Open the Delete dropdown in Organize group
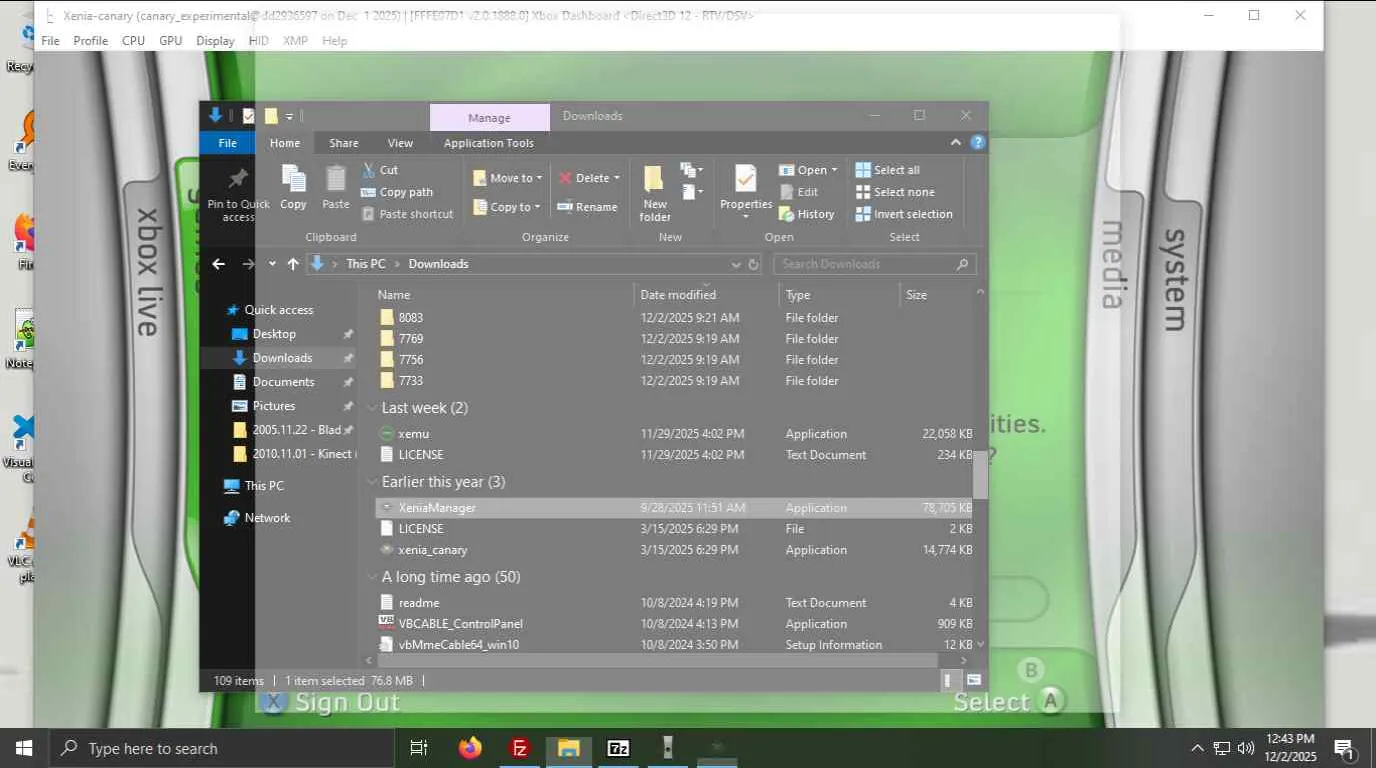 click(589, 178)
